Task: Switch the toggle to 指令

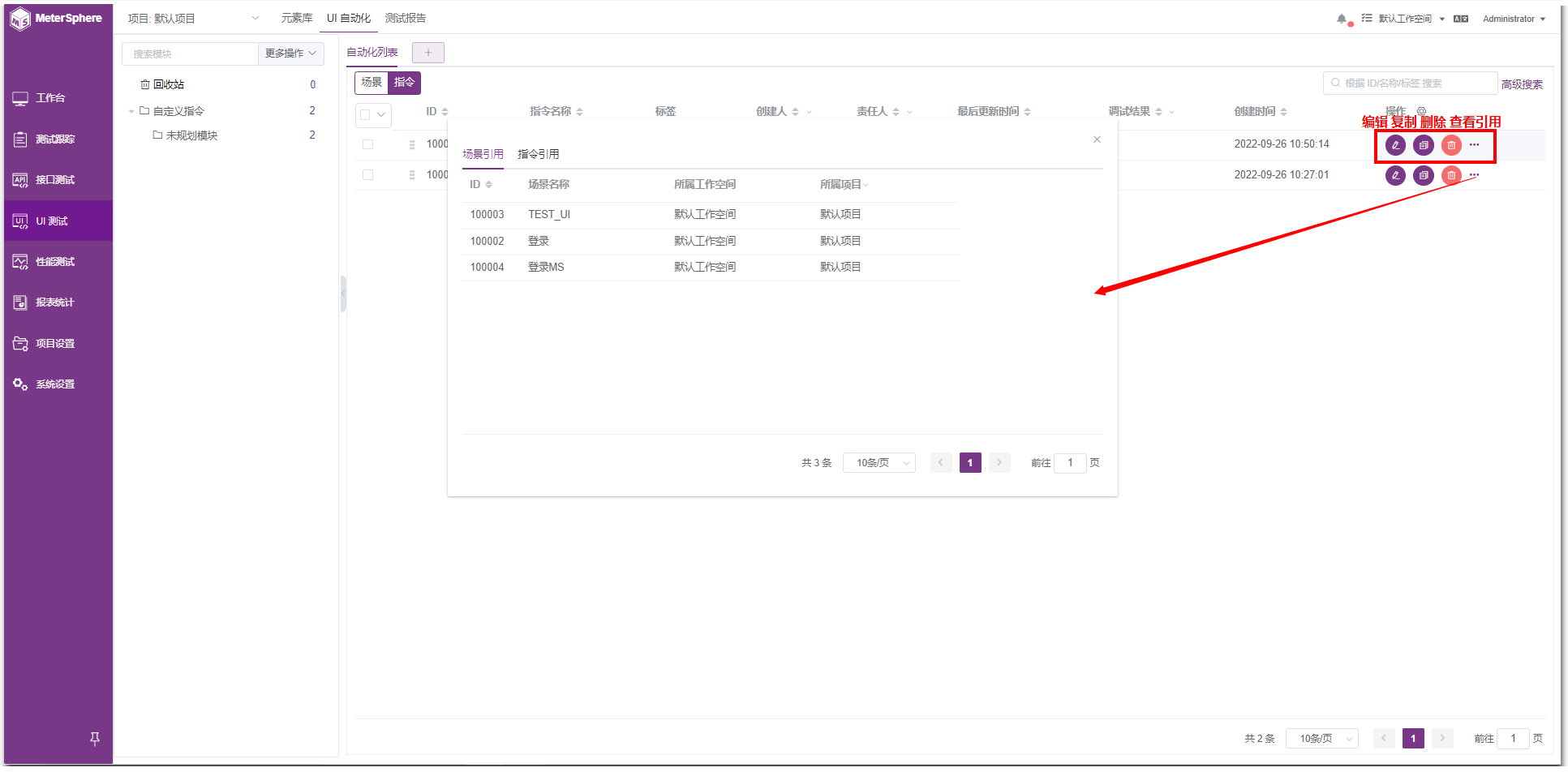Action: coord(404,83)
